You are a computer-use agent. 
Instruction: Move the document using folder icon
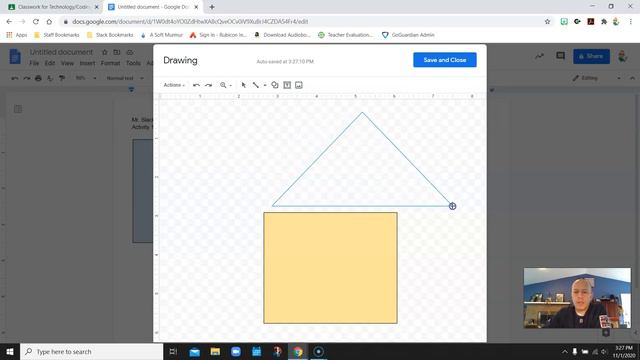tap(117, 52)
